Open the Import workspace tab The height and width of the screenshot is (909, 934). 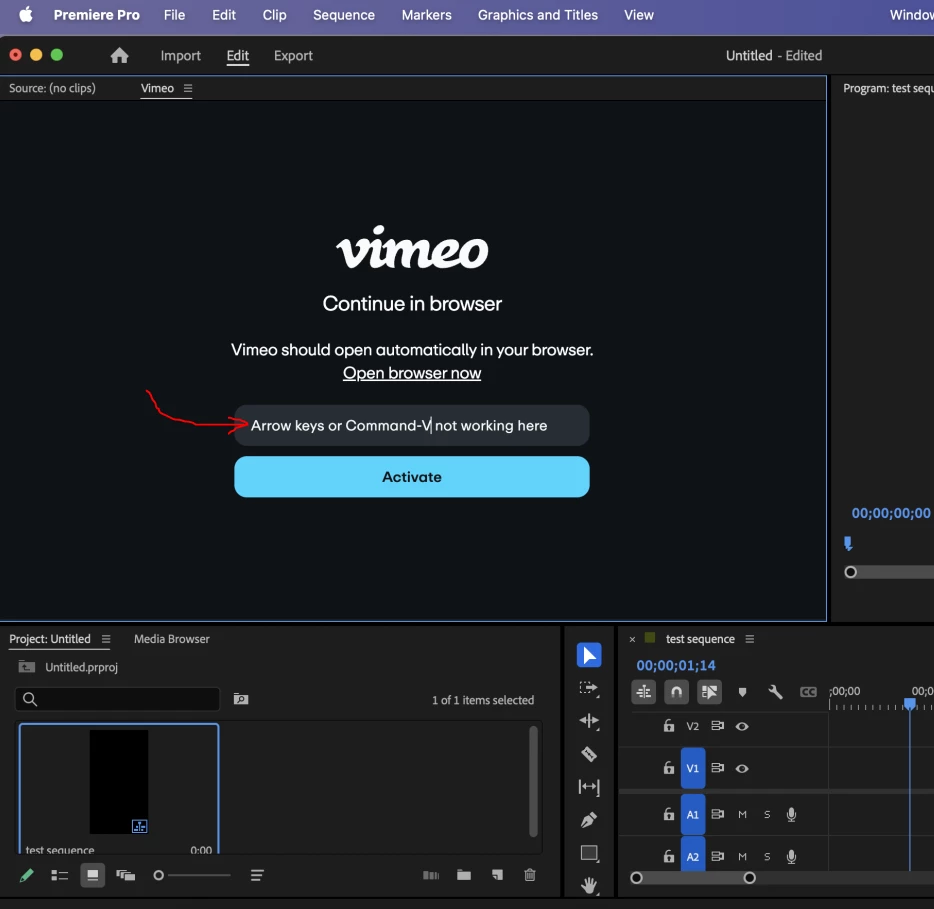tap(180, 55)
